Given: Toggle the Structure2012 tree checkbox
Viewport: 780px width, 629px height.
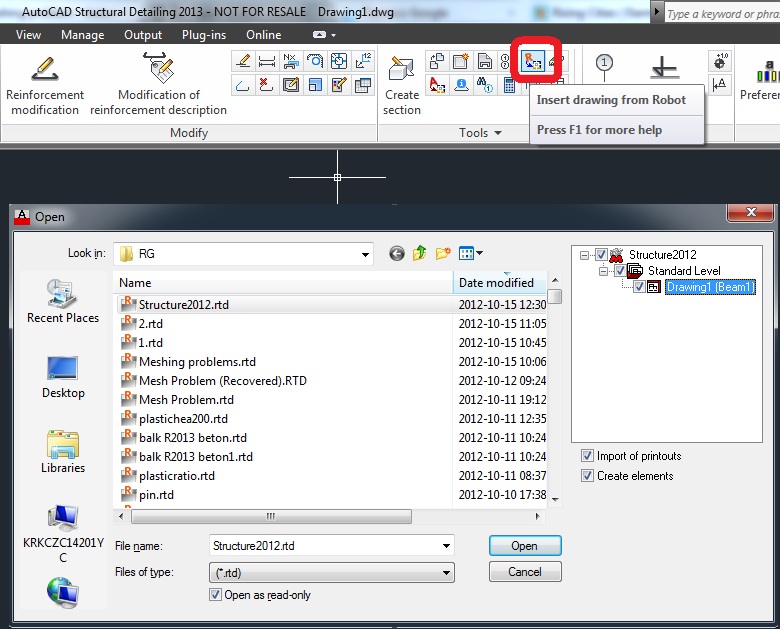Looking at the screenshot, I should (x=601, y=255).
